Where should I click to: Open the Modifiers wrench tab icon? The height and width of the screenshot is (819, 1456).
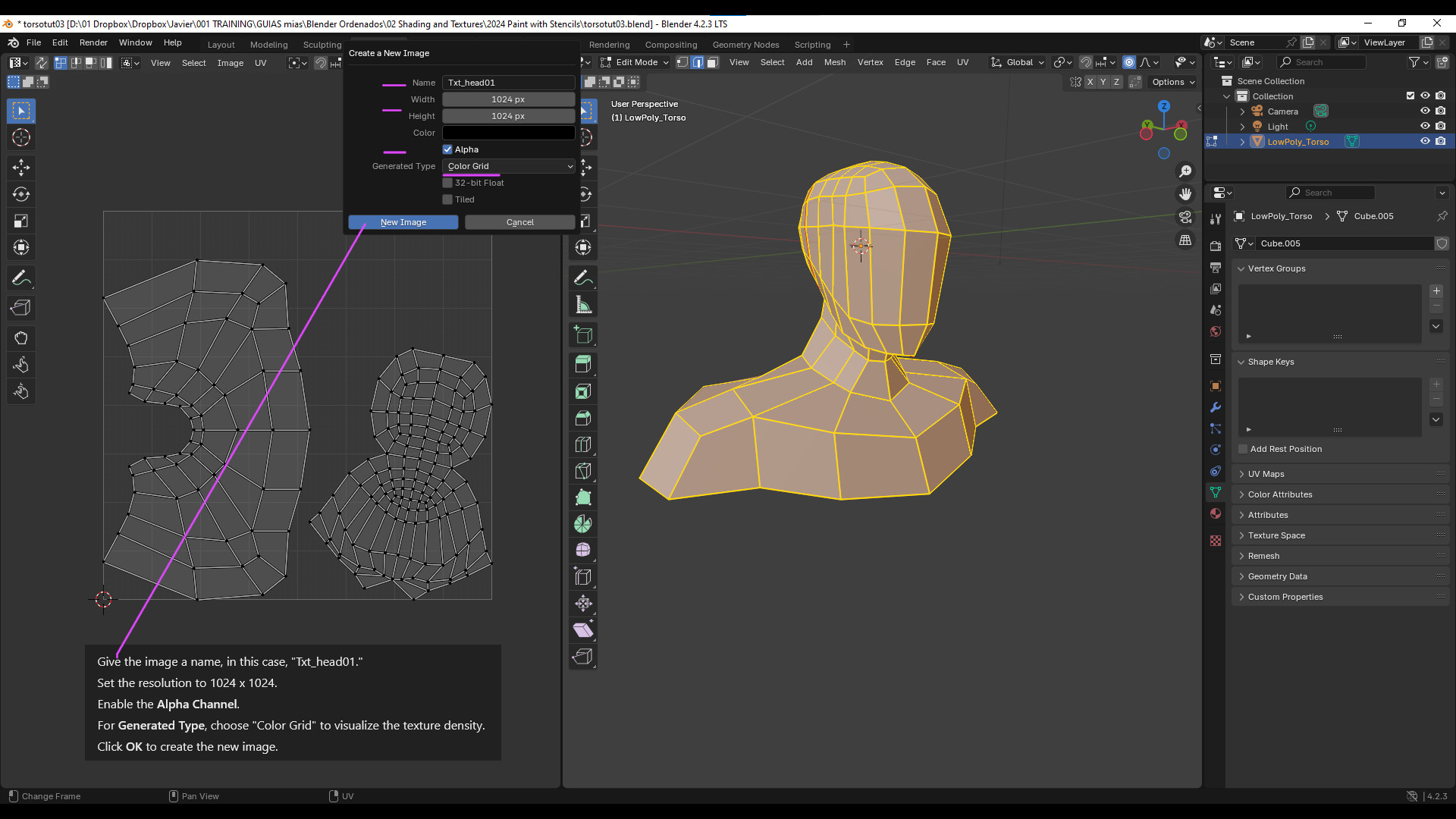pos(1216,407)
